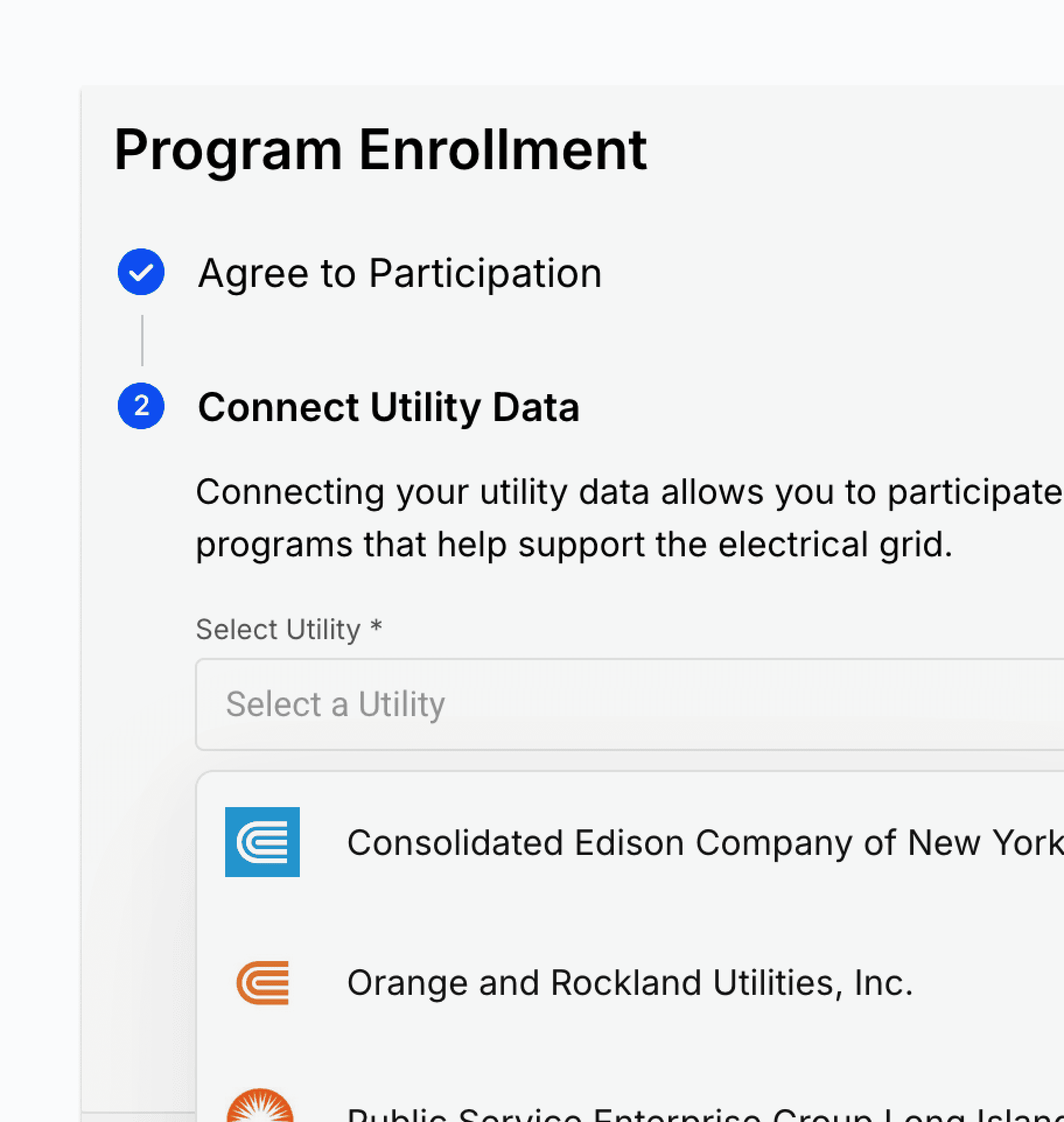The height and width of the screenshot is (1122, 1064).
Task: Focus the 'Select a Utility' placeholder text
Action: point(335,704)
